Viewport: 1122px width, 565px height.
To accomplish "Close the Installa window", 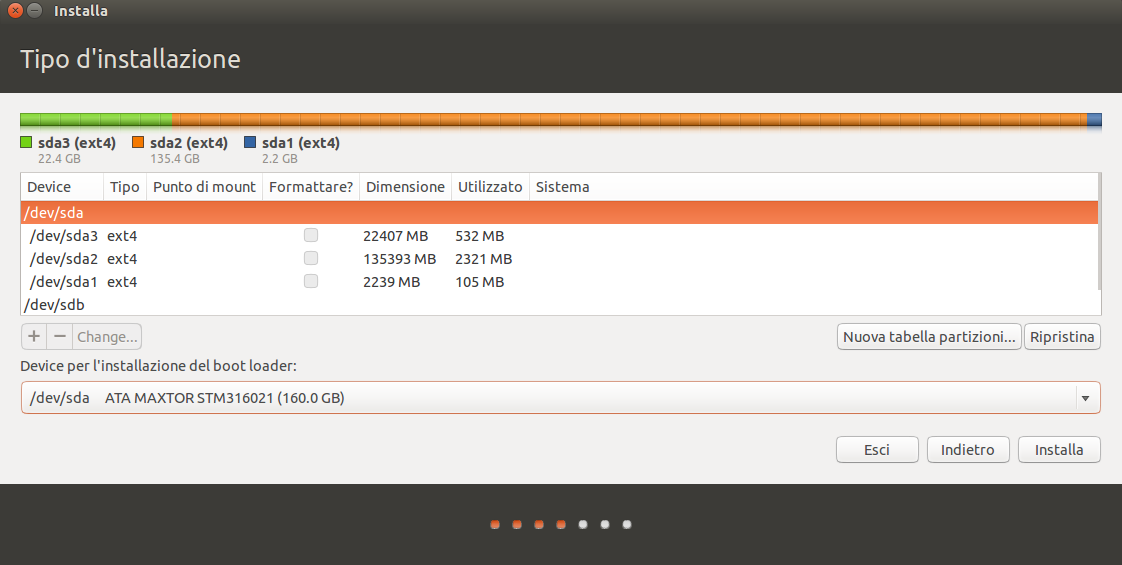I will coord(15,11).
